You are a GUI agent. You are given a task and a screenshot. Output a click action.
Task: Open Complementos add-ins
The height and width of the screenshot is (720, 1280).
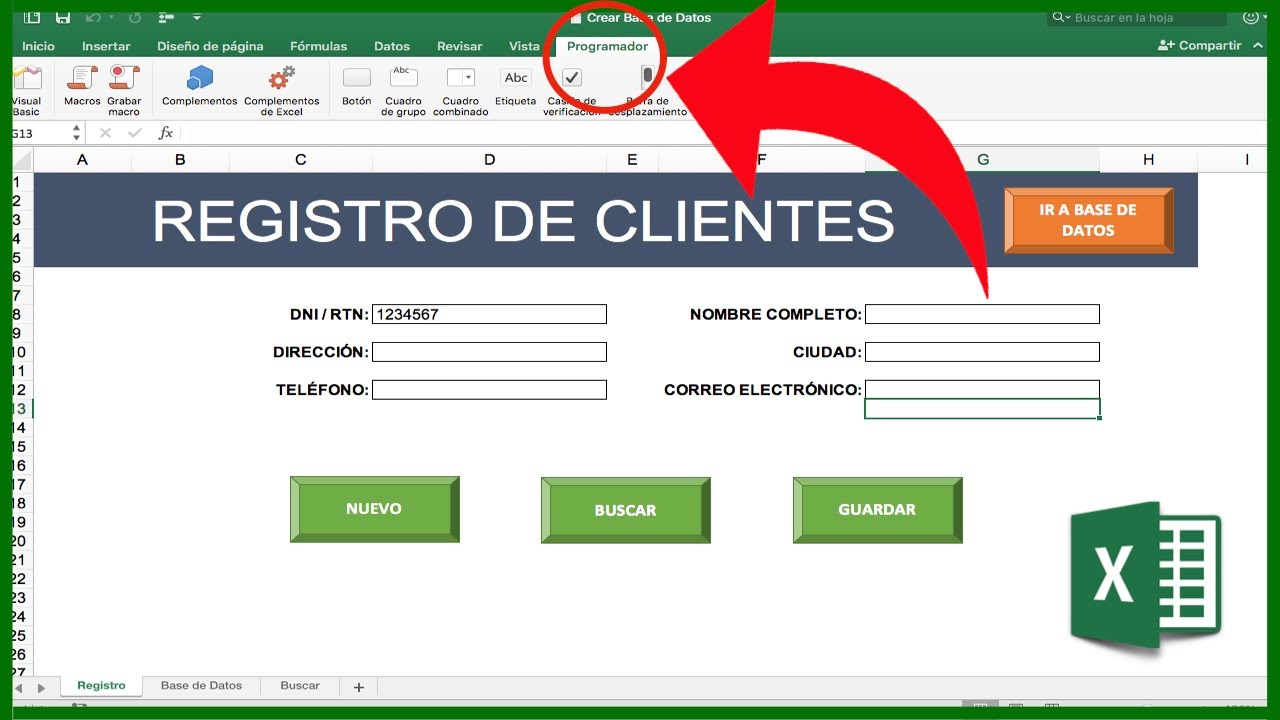tap(200, 86)
